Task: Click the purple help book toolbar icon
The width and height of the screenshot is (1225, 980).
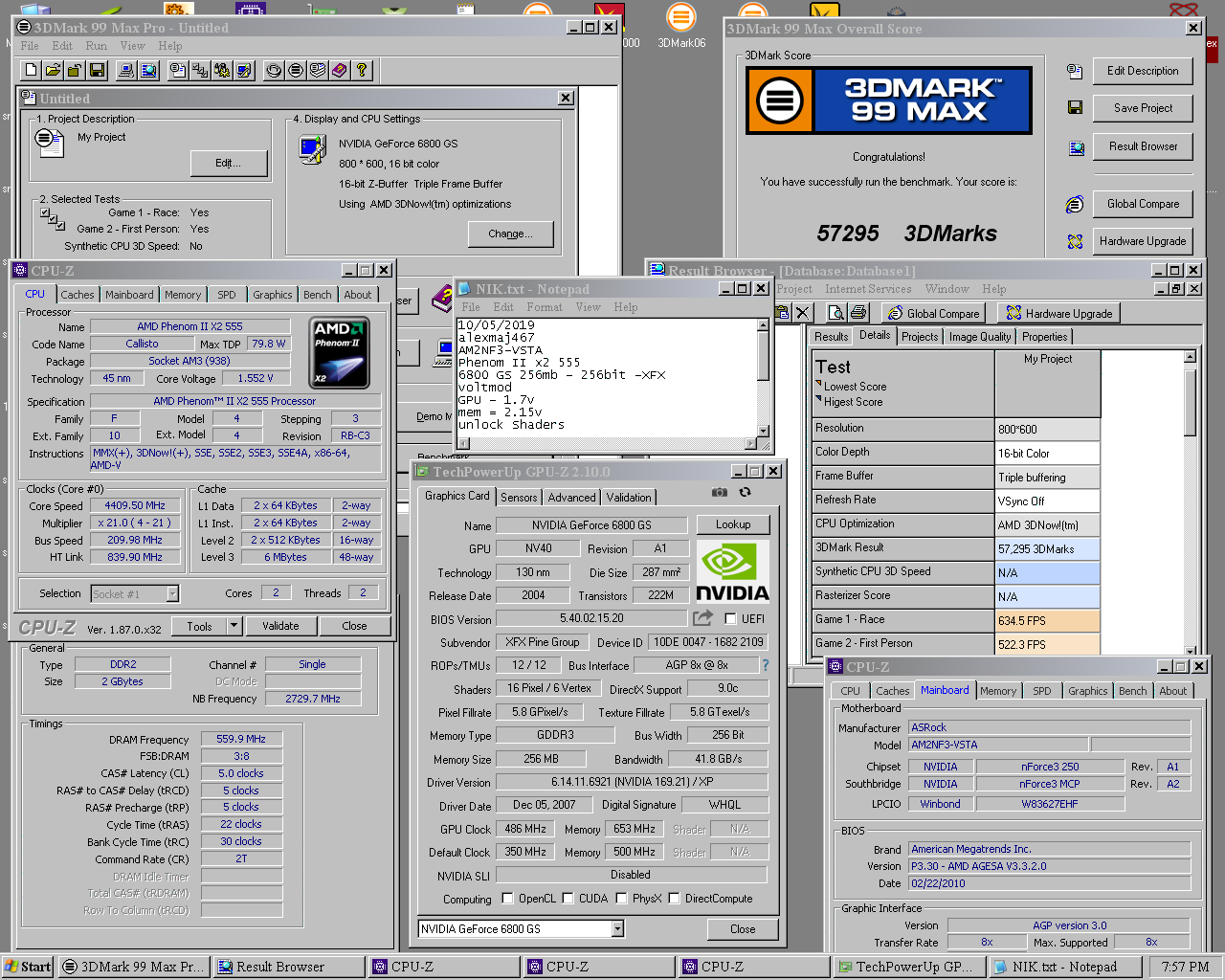Action: tap(340, 70)
